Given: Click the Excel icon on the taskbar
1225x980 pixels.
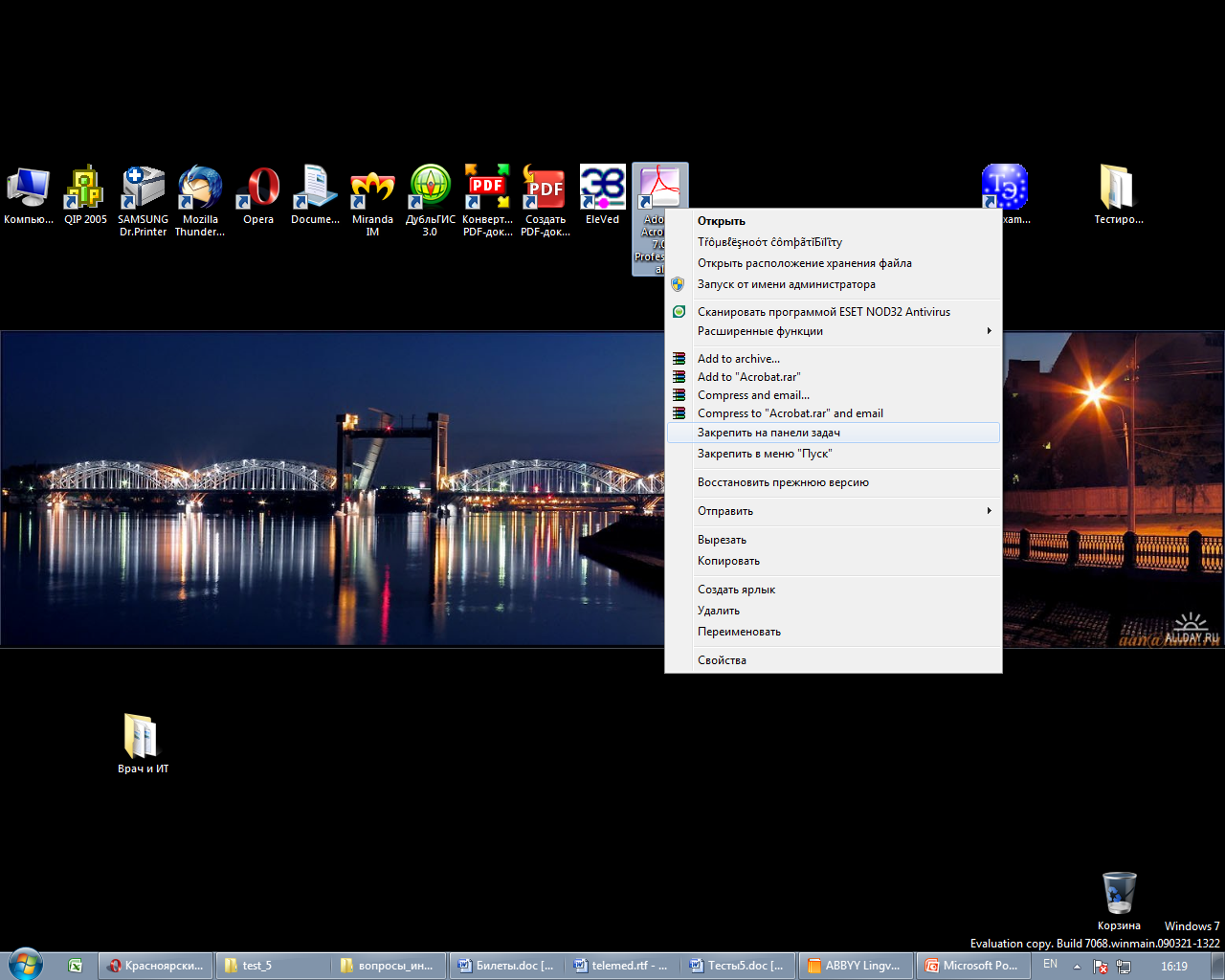Looking at the screenshot, I should point(76,966).
